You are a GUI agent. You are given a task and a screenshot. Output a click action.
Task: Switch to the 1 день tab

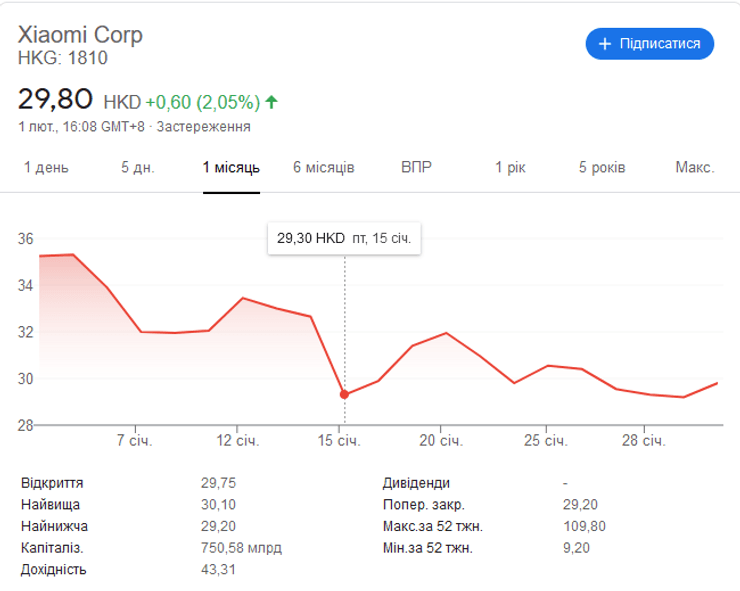tap(46, 167)
